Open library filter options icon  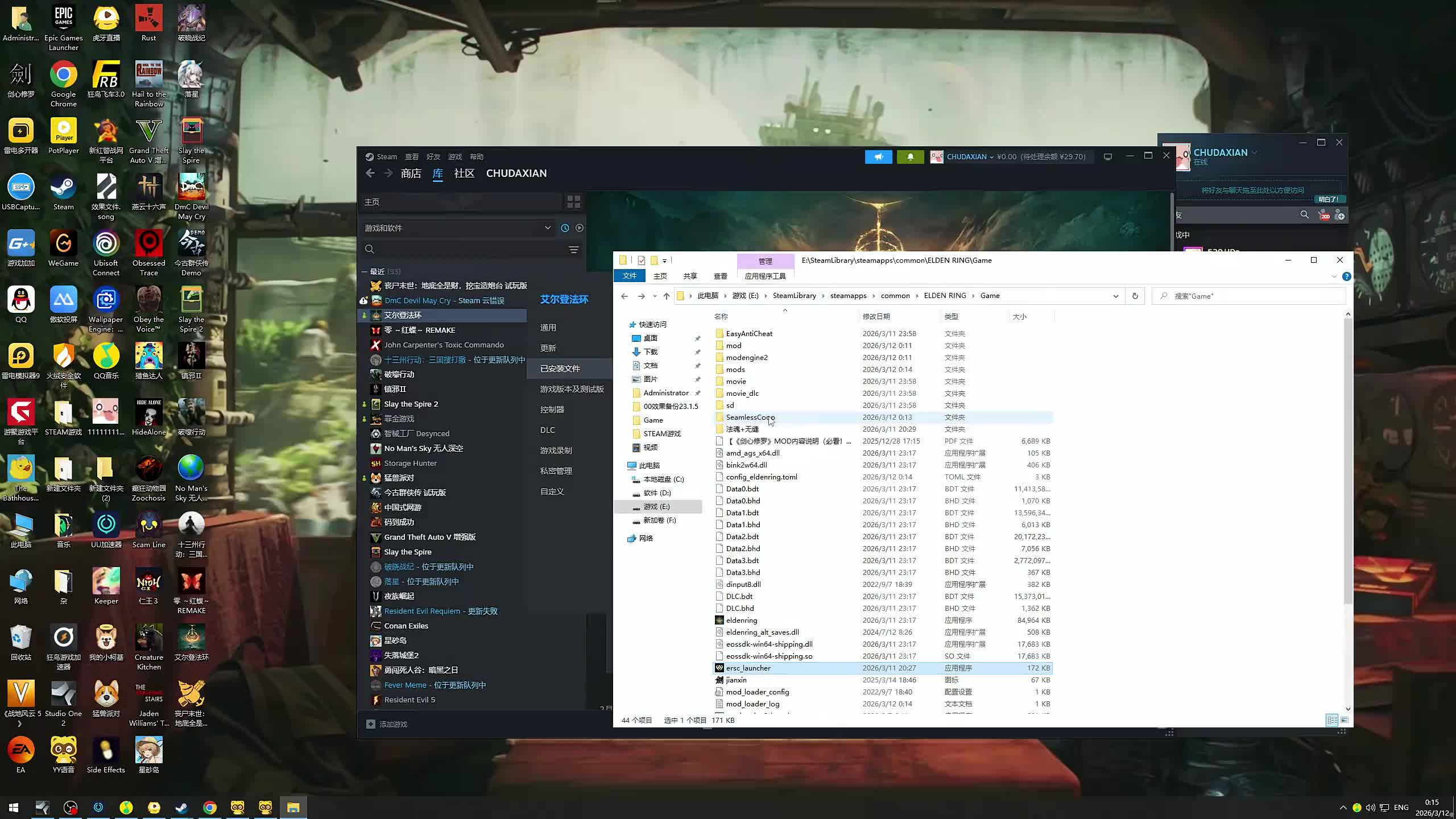coord(573,250)
